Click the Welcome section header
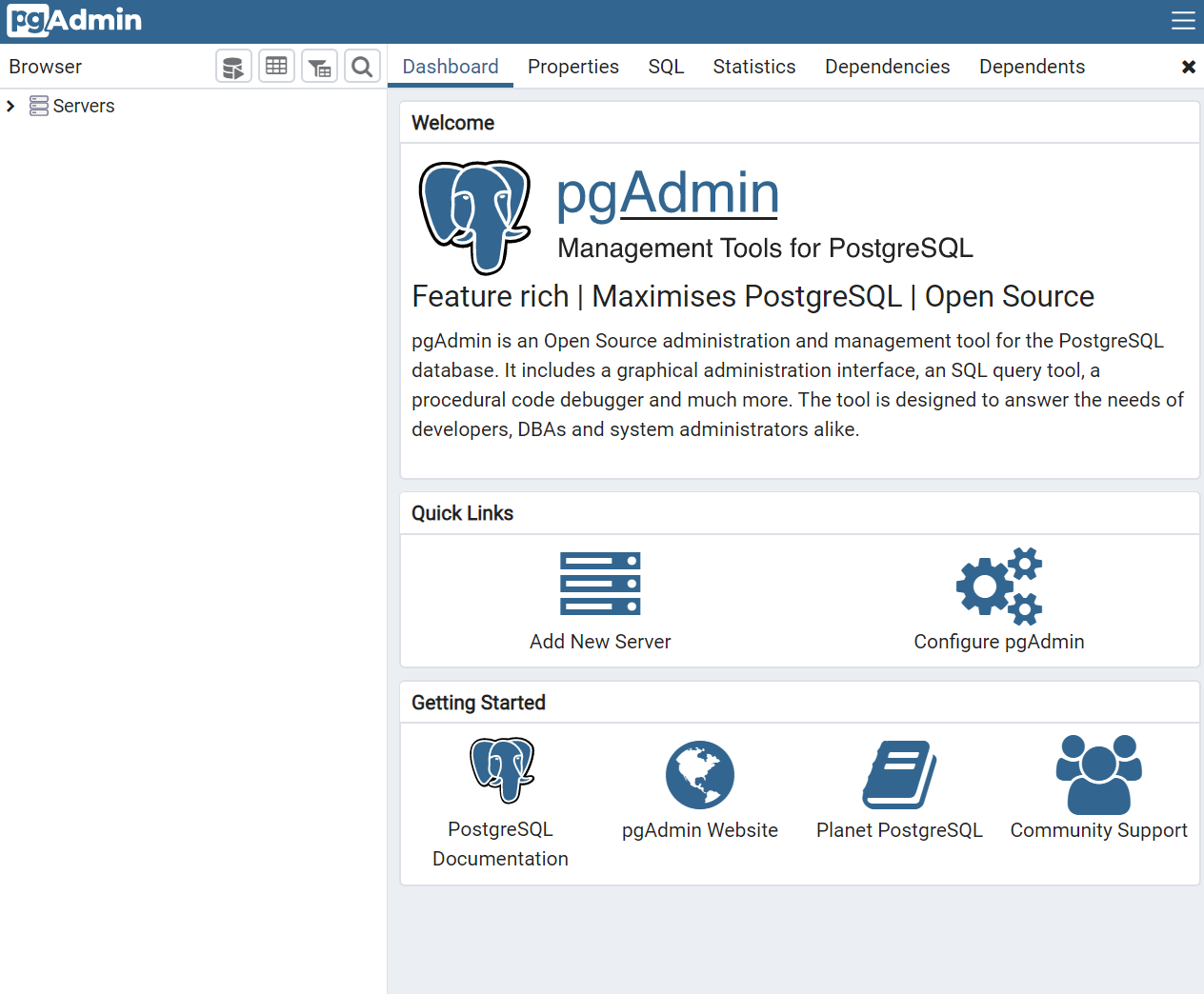This screenshot has height=994, width=1204. pyautogui.click(x=453, y=123)
